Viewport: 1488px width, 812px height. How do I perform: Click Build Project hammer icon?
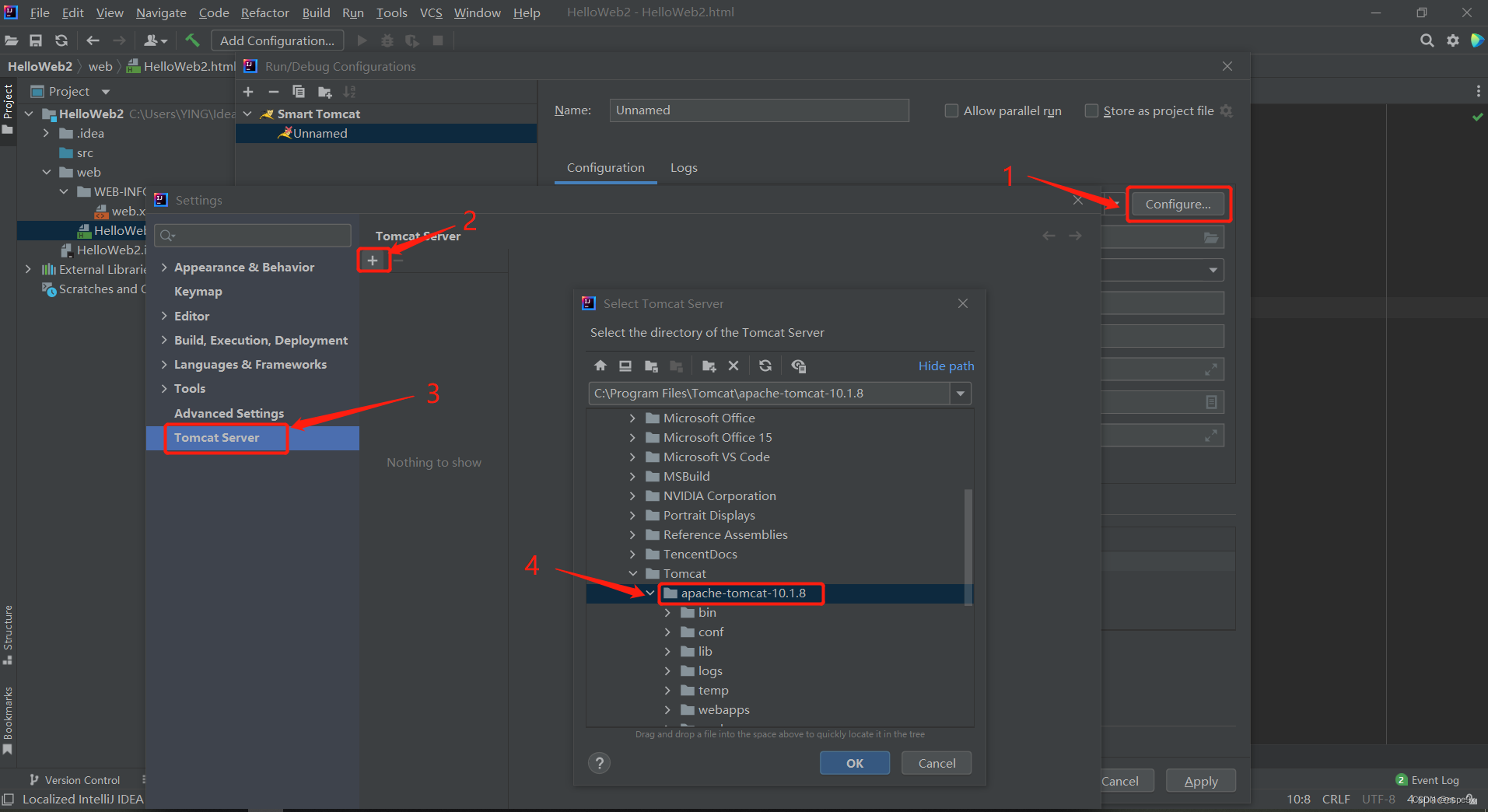point(192,40)
